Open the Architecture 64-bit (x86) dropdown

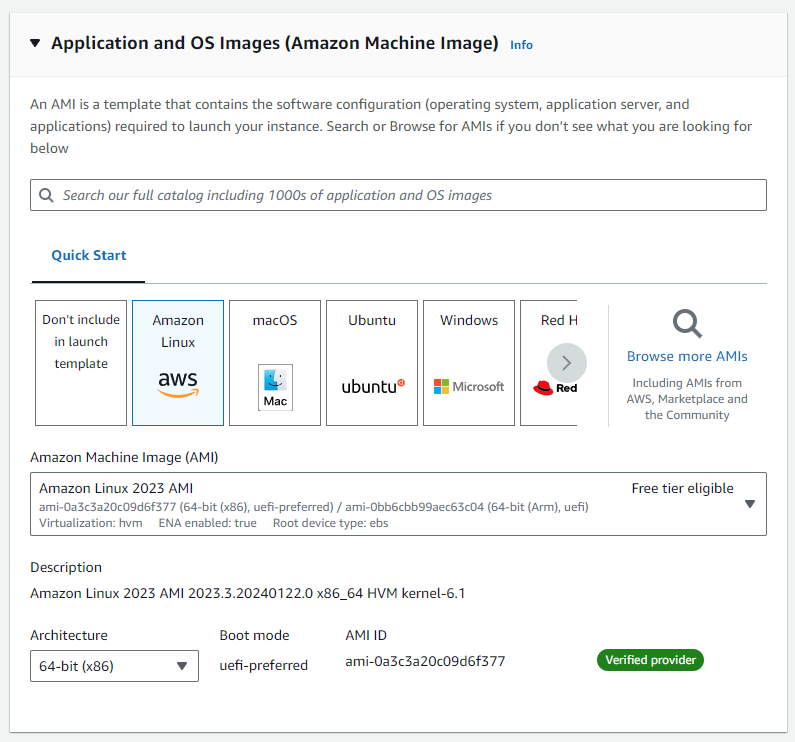[x=114, y=666]
